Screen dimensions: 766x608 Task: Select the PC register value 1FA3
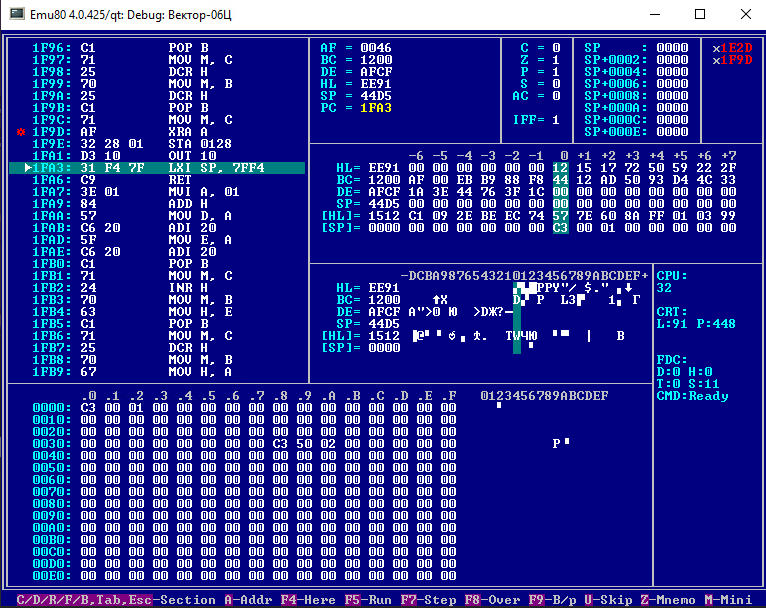click(376, 108)
